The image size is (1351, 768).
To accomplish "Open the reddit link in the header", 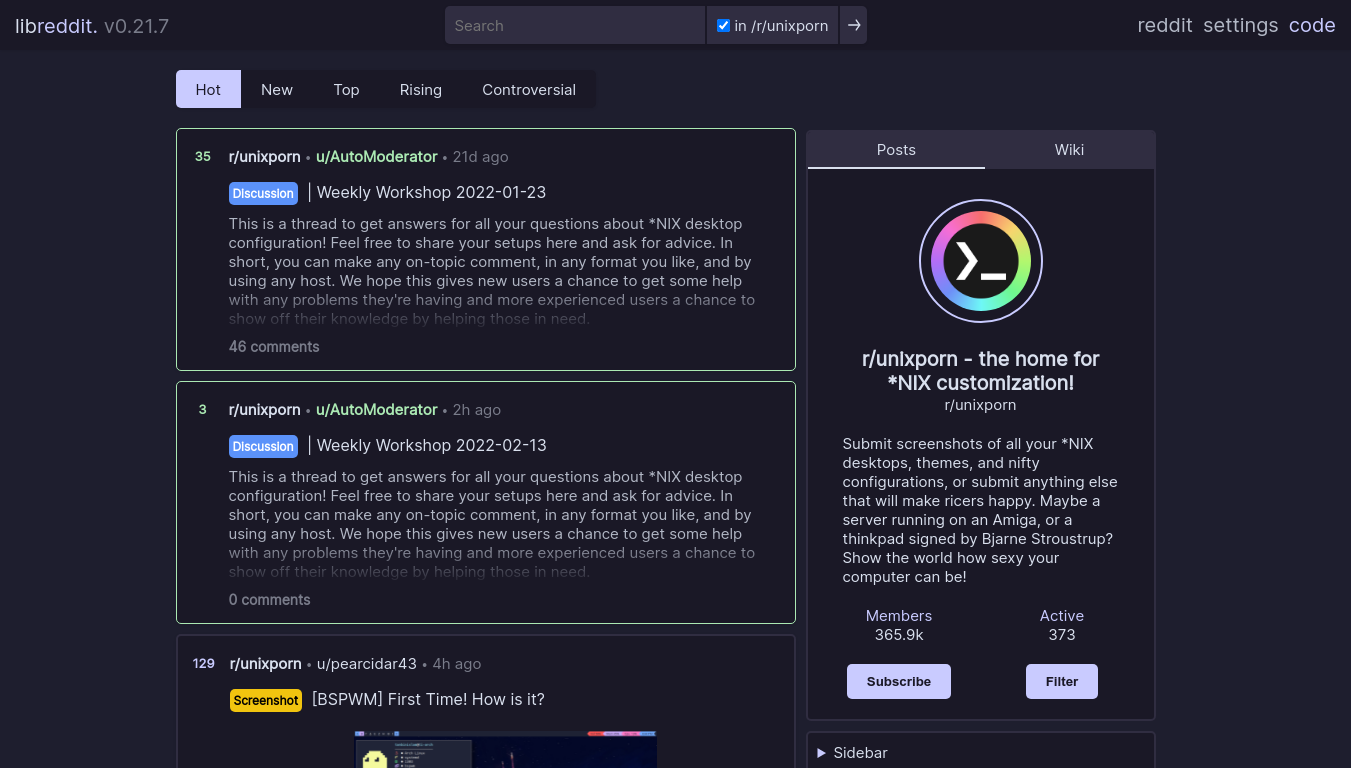I will click(1165, 25).
